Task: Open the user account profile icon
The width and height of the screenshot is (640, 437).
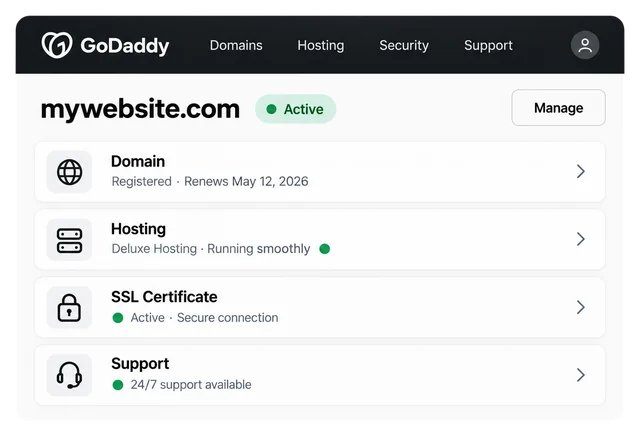Action: click(584, 45)
